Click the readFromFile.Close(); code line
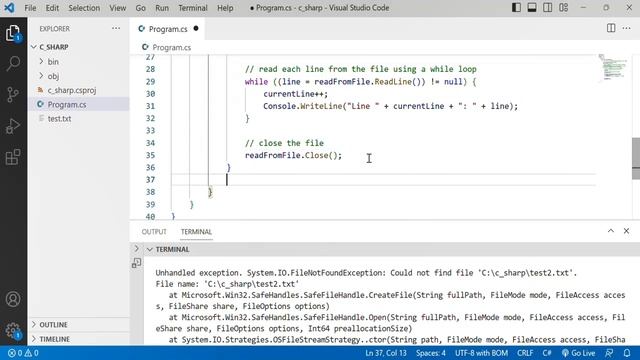The height and width of the screenshot is (360, 640). (293, 155)
